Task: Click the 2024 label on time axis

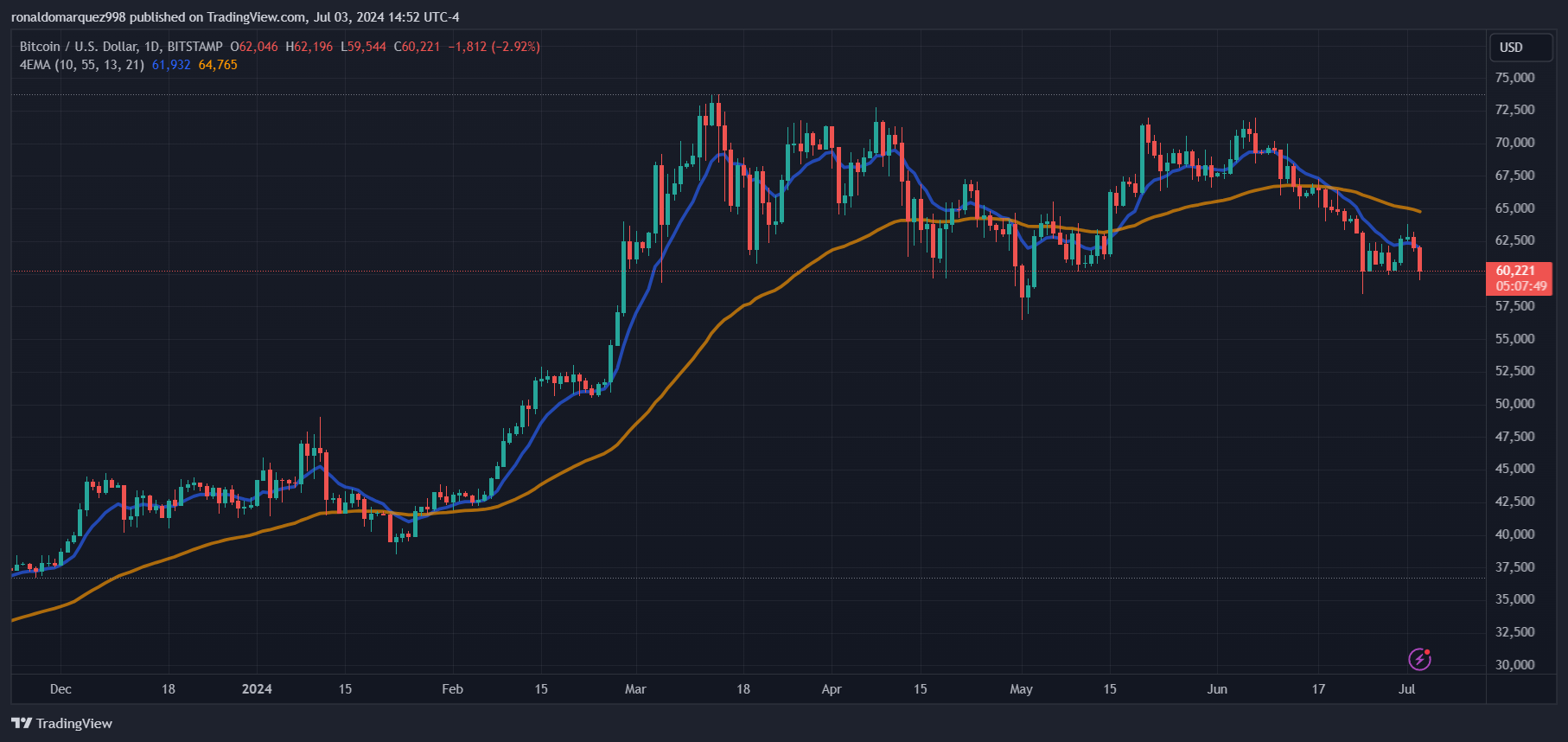Action: pos(257,689)
